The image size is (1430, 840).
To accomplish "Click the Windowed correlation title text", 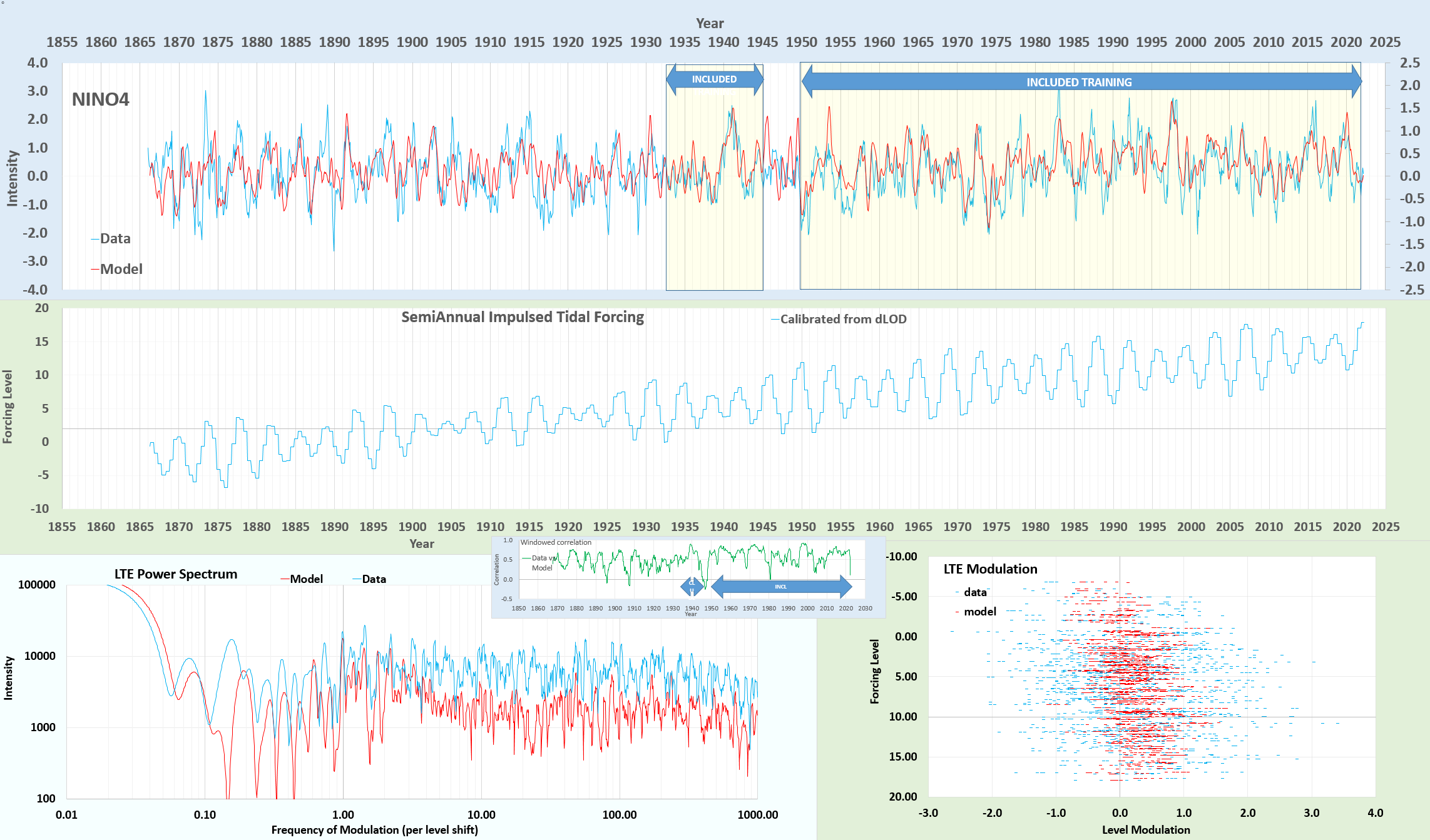I will [x=556, y=542].
